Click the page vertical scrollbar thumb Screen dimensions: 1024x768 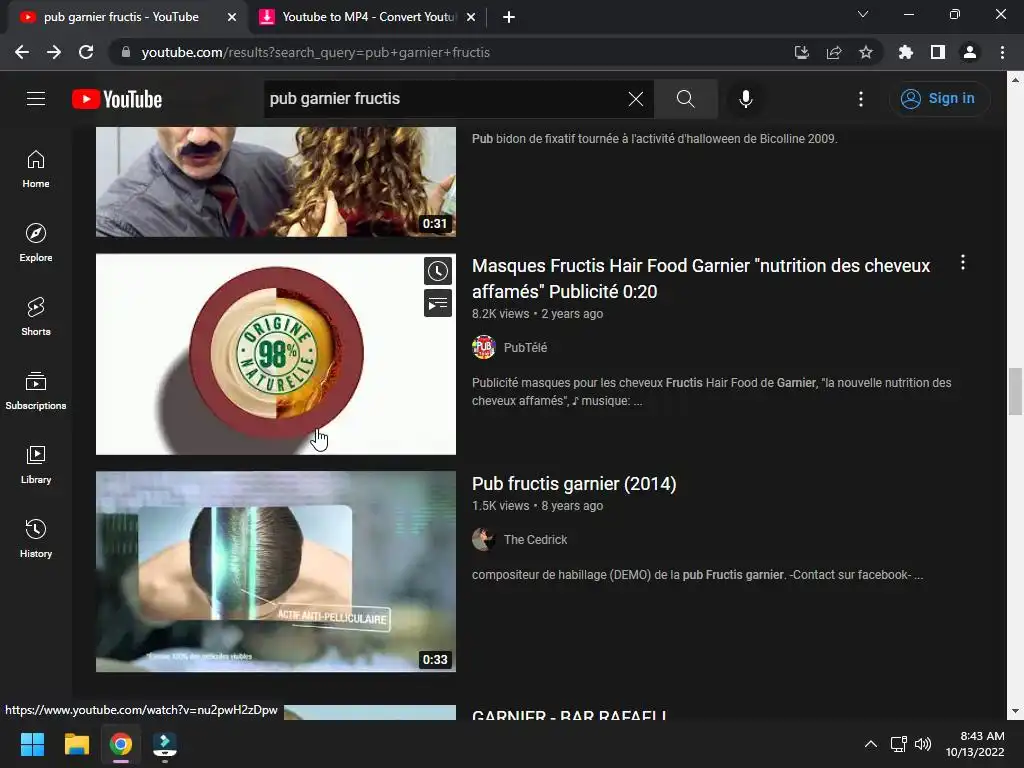[x=1015, y=391]
